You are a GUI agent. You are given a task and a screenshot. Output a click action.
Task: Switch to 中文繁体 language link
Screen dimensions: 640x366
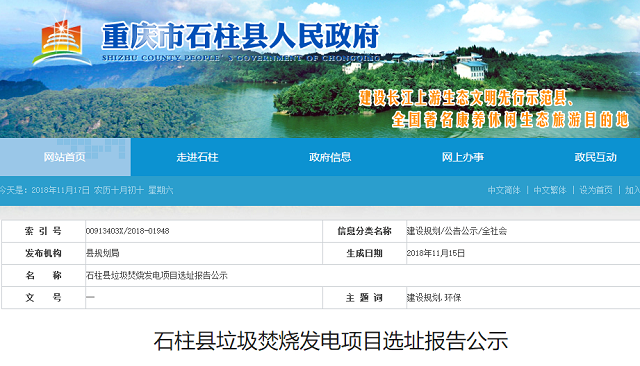(x=550, y=190)
